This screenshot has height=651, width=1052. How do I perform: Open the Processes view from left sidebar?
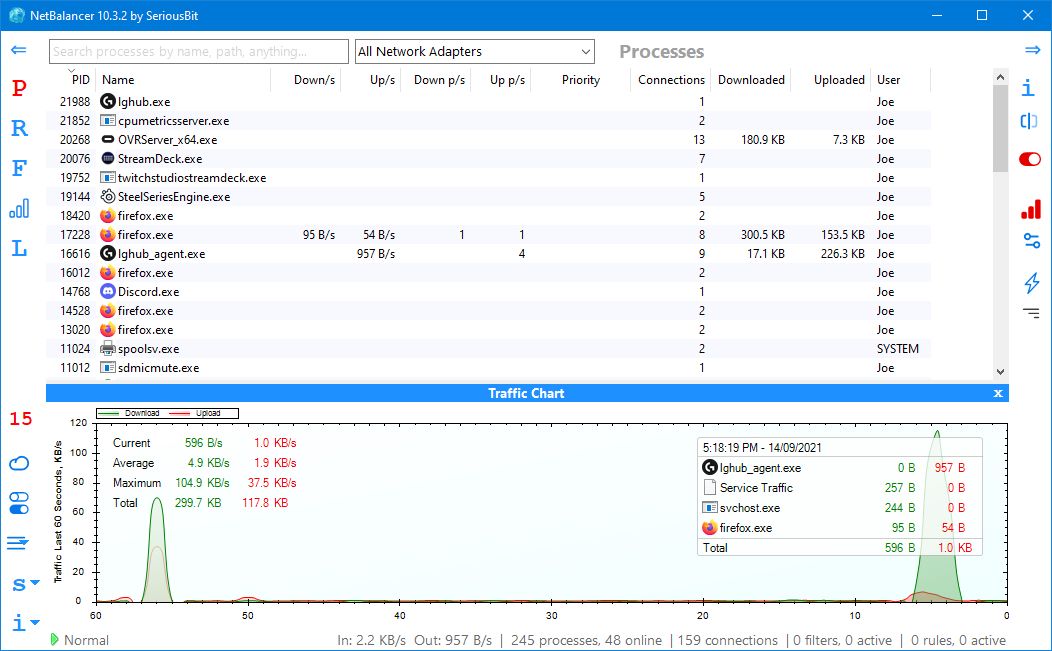[18, 88]
